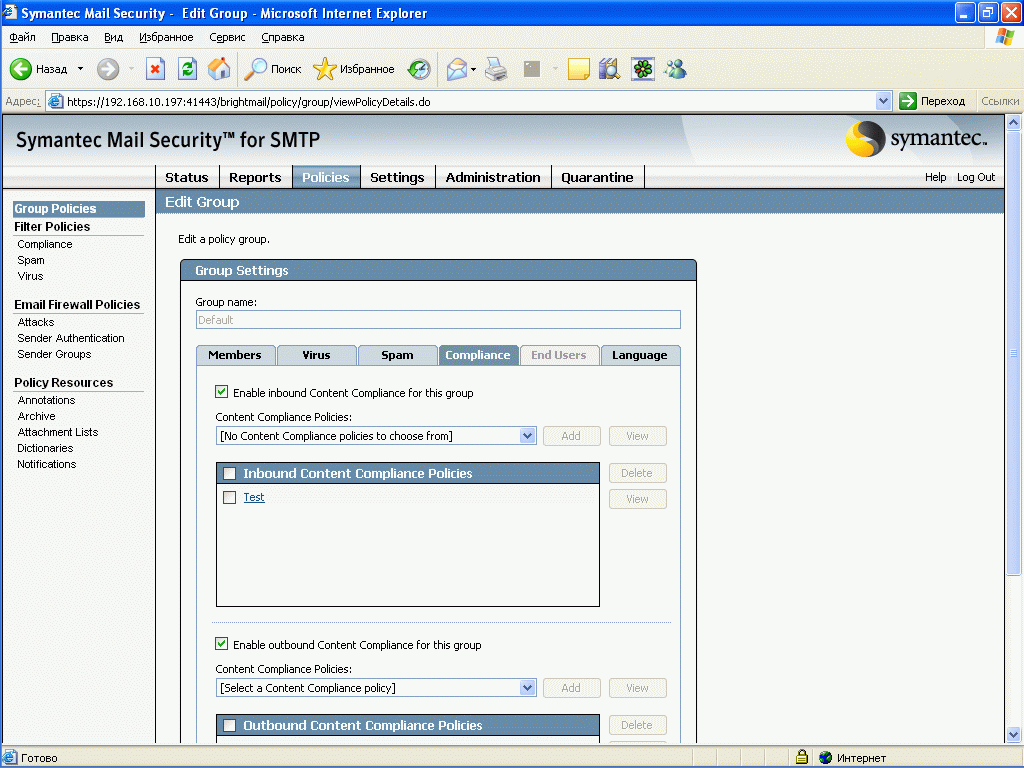Open Compliance under Filter Policies

point(45,244)
